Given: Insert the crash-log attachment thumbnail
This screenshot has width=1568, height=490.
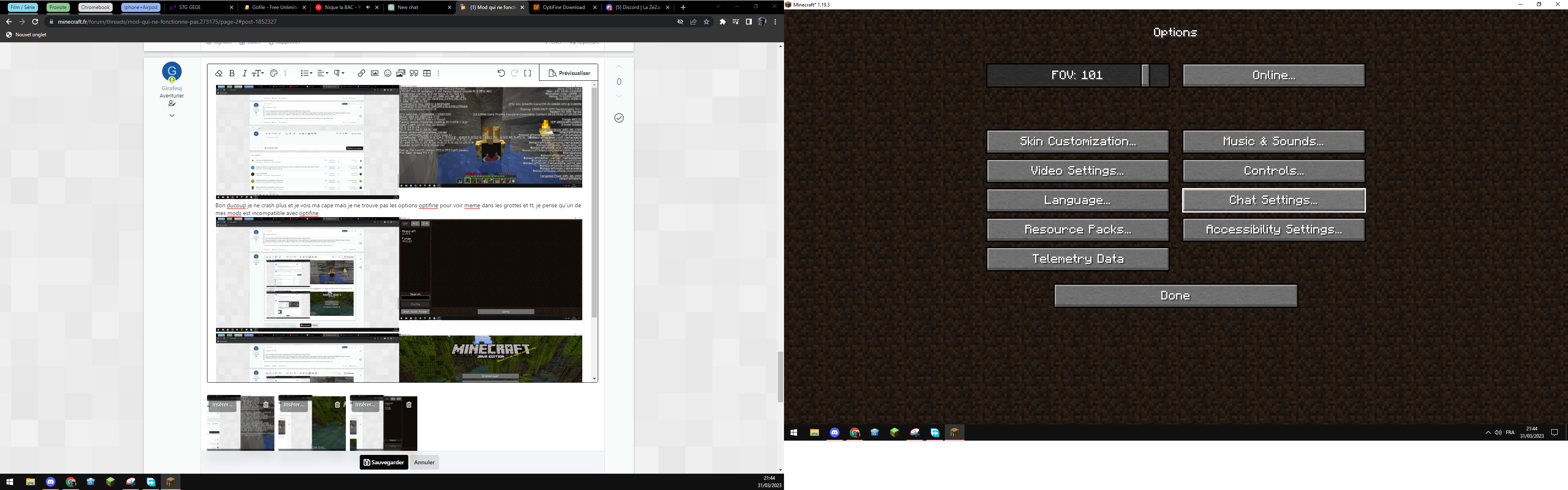Looking at the screenshot, I should click(222, 404).
